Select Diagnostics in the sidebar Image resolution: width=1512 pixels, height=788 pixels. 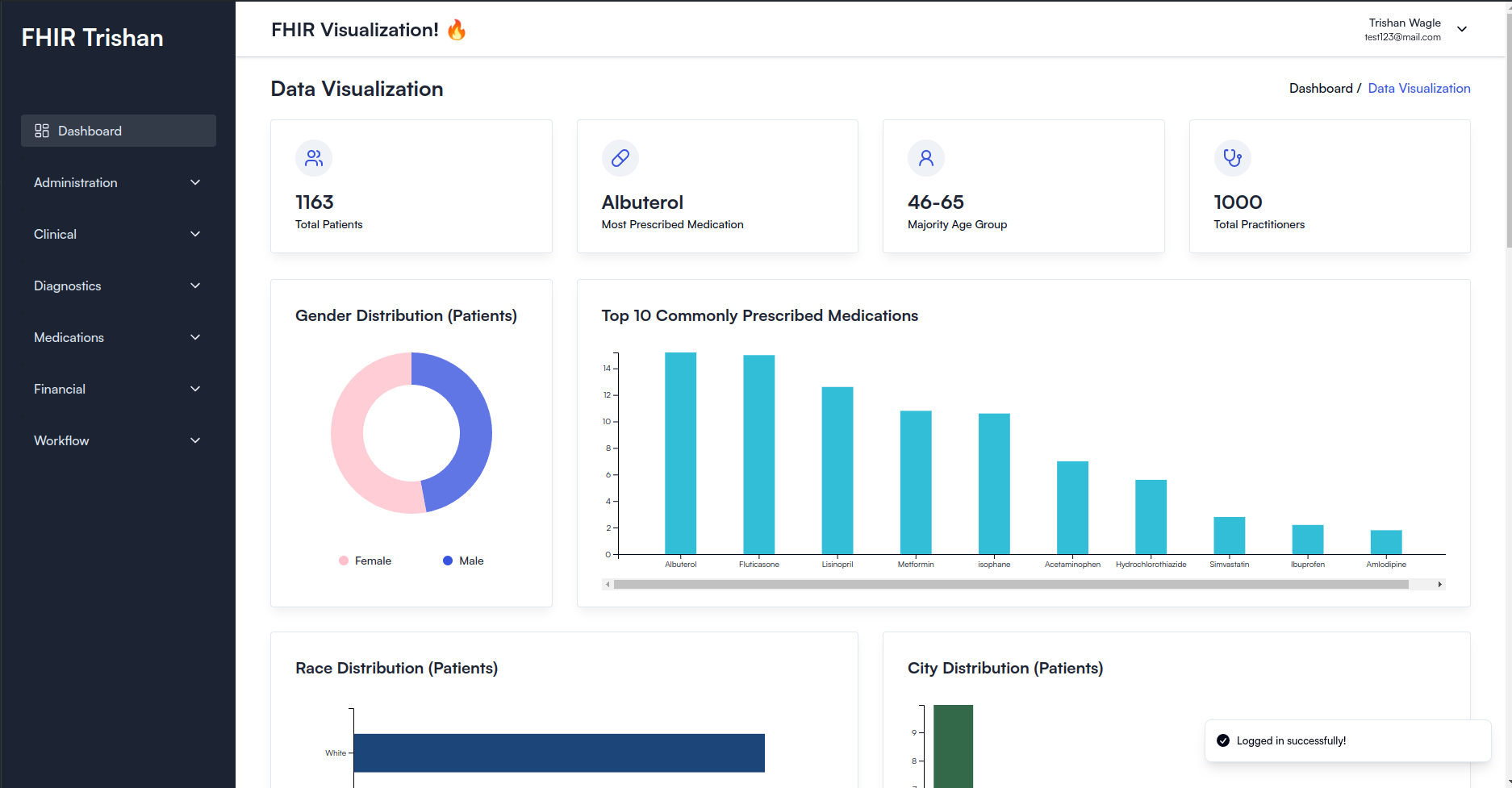(x=119, y=286)
